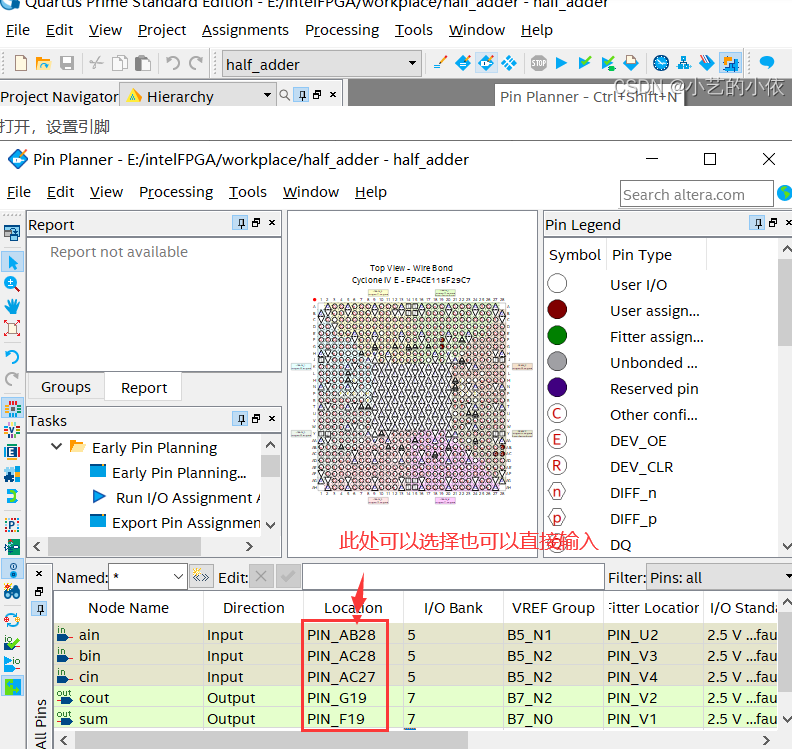Screen dimensions: 792x749
Task: Open file via folder icon in Quartus toolbar
Action: (43, 64)
